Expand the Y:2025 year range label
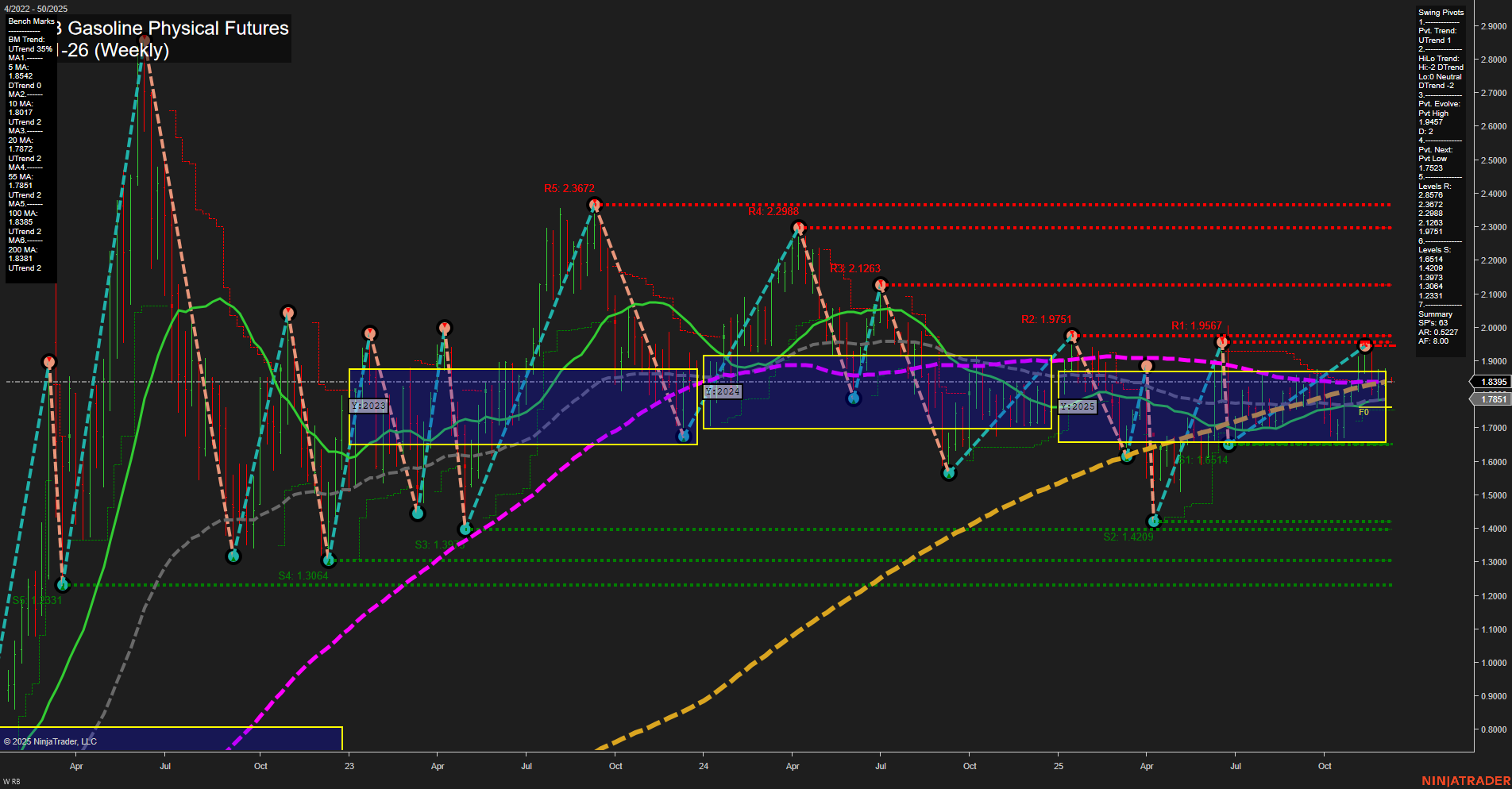The height and width of the screenshot is (789, 1512). tap(1076, 406)
